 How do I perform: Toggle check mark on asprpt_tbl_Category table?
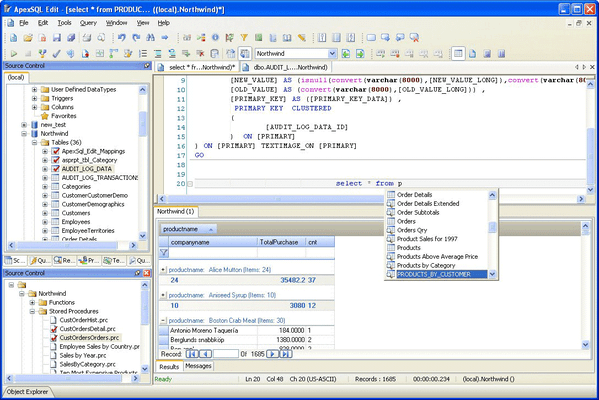[55, 160]
